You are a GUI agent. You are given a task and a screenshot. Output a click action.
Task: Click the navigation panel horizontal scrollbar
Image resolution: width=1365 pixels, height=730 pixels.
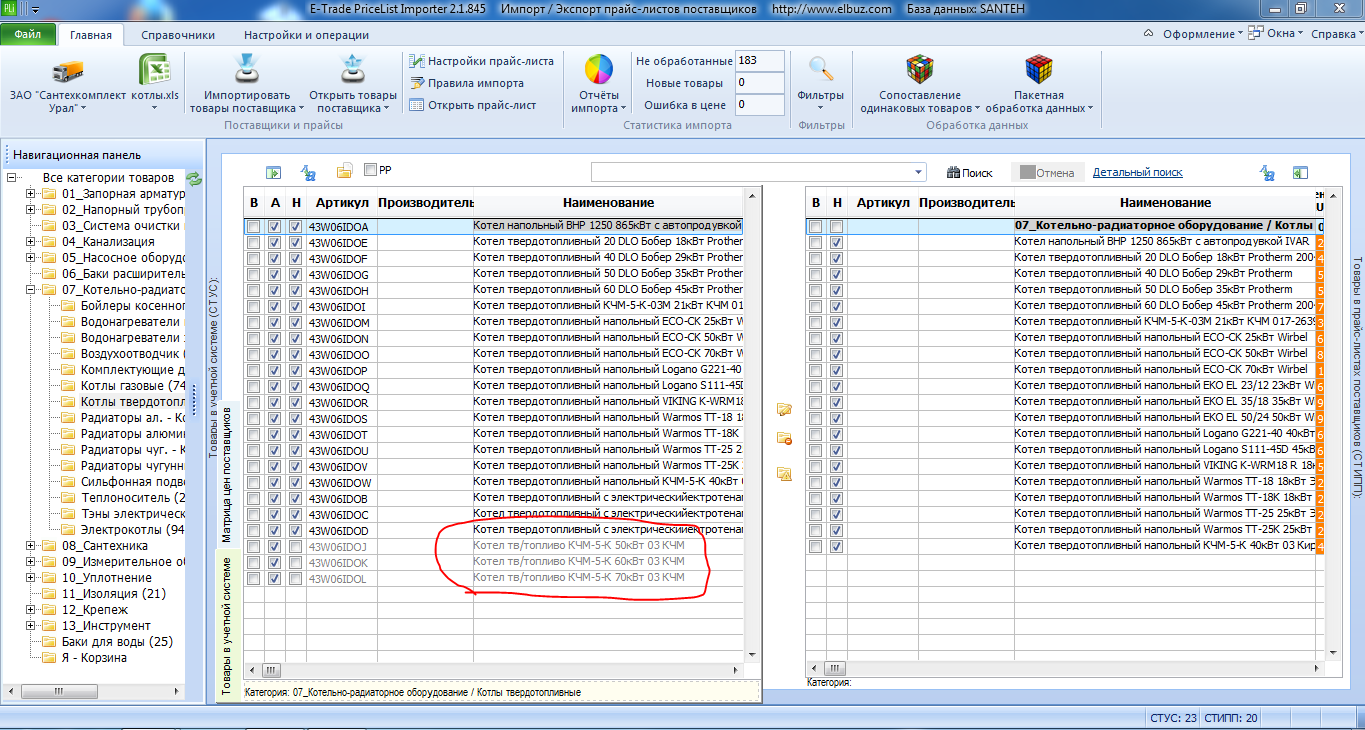coord(95,692)
